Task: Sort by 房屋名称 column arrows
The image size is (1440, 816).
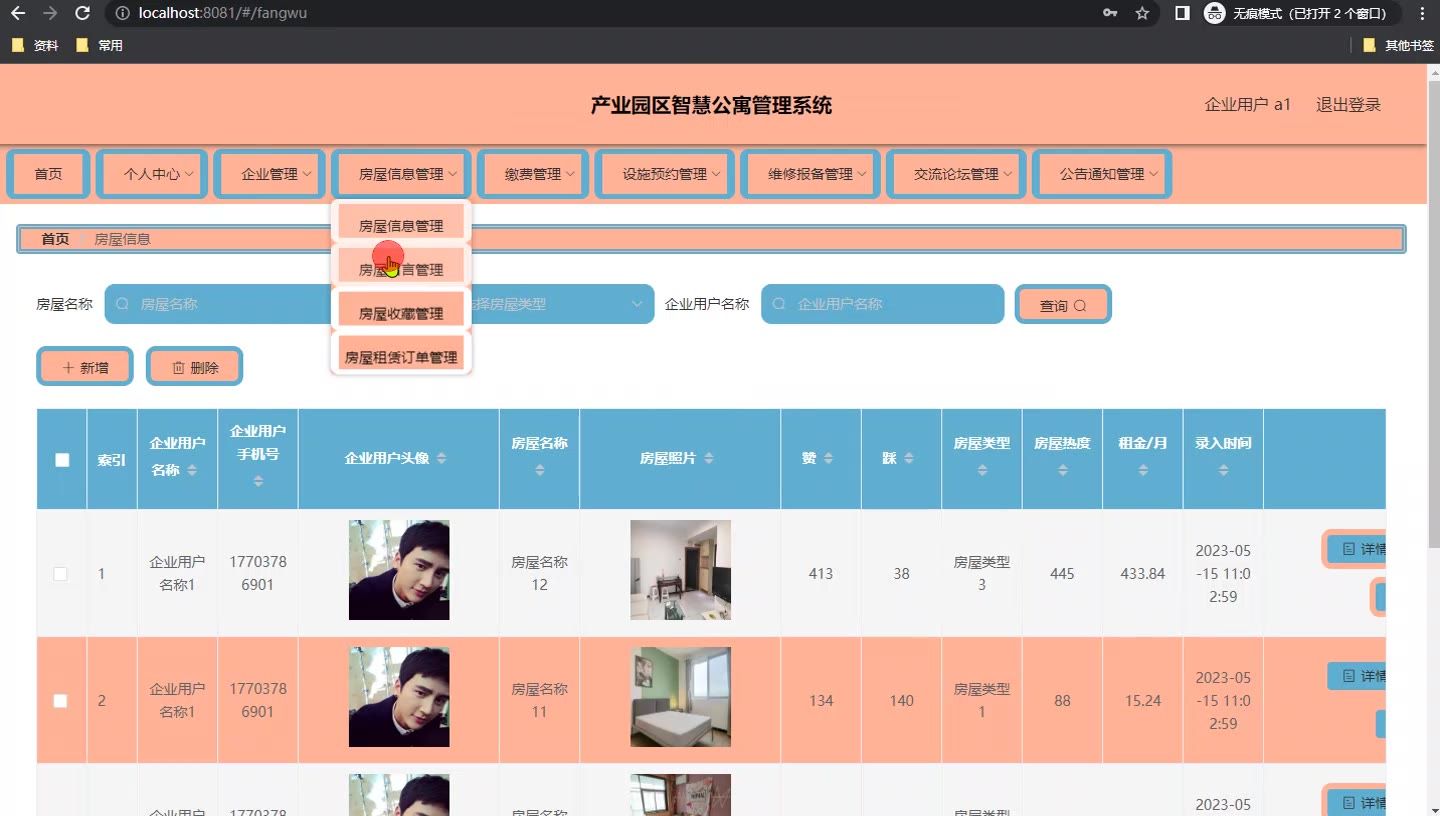Action: tap(540, 470)
